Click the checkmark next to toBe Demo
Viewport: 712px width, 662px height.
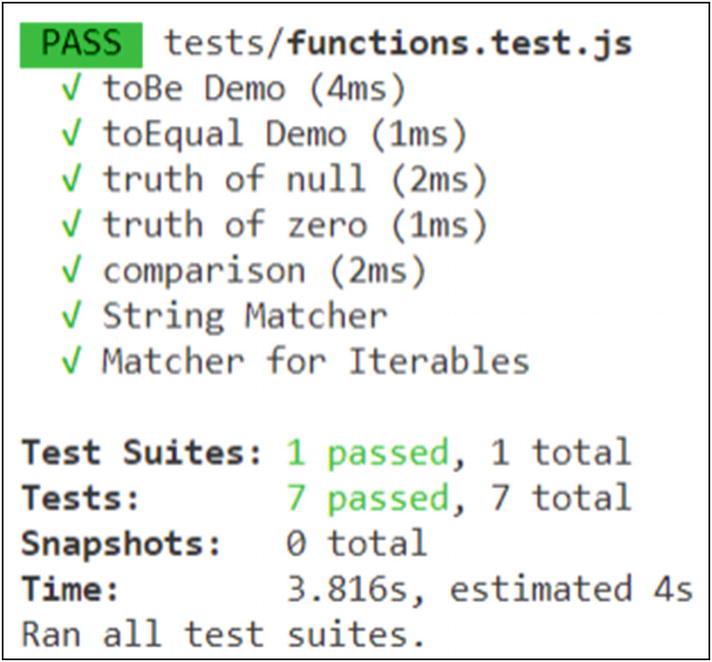pyautogui.click(x=70, y=89)
